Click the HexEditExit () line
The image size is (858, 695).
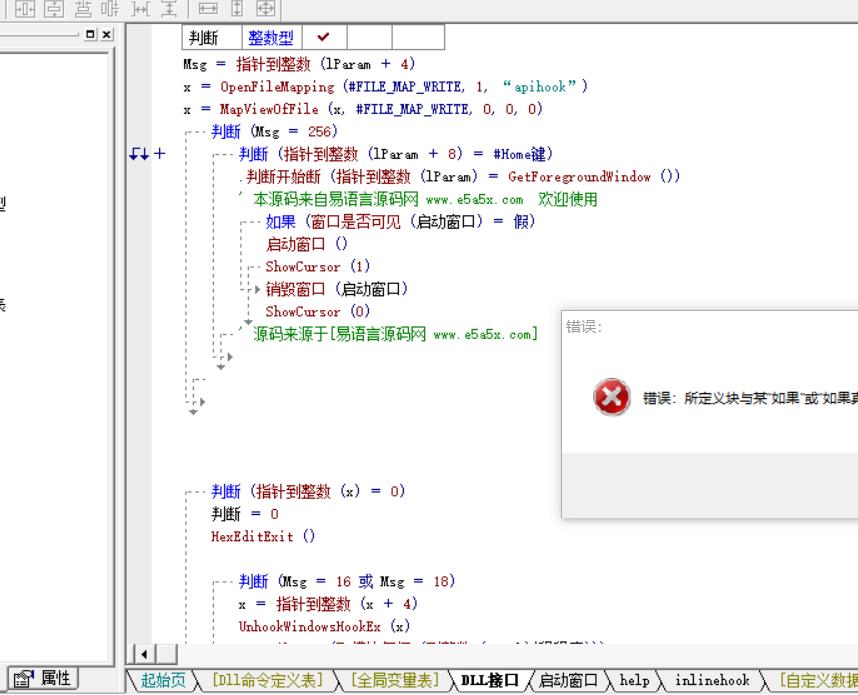point(263,536)
